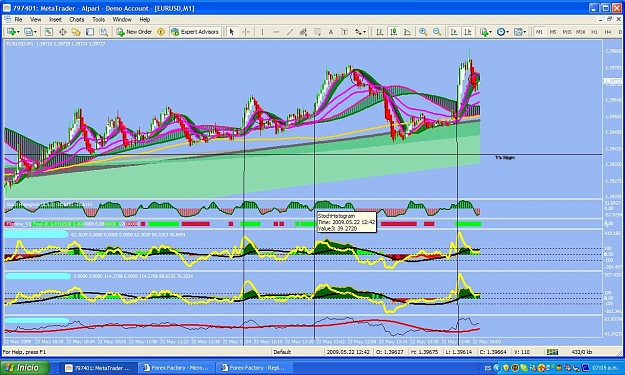The width and height of the screenshot is (625, 375).
Task: Select the M1 timeframe button
Action: [539, 32]
